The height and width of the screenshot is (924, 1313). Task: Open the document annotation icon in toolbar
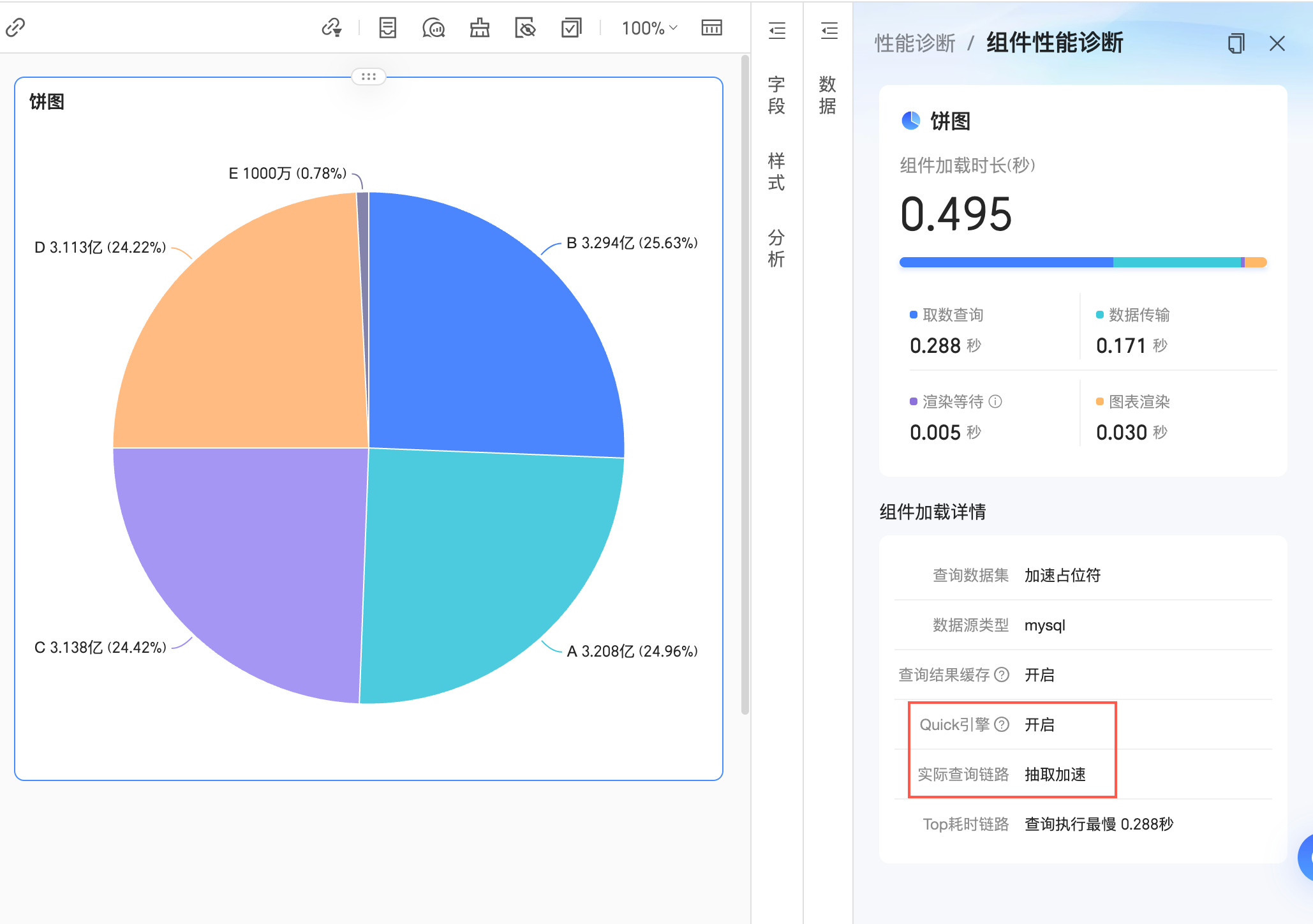[387, 27]
